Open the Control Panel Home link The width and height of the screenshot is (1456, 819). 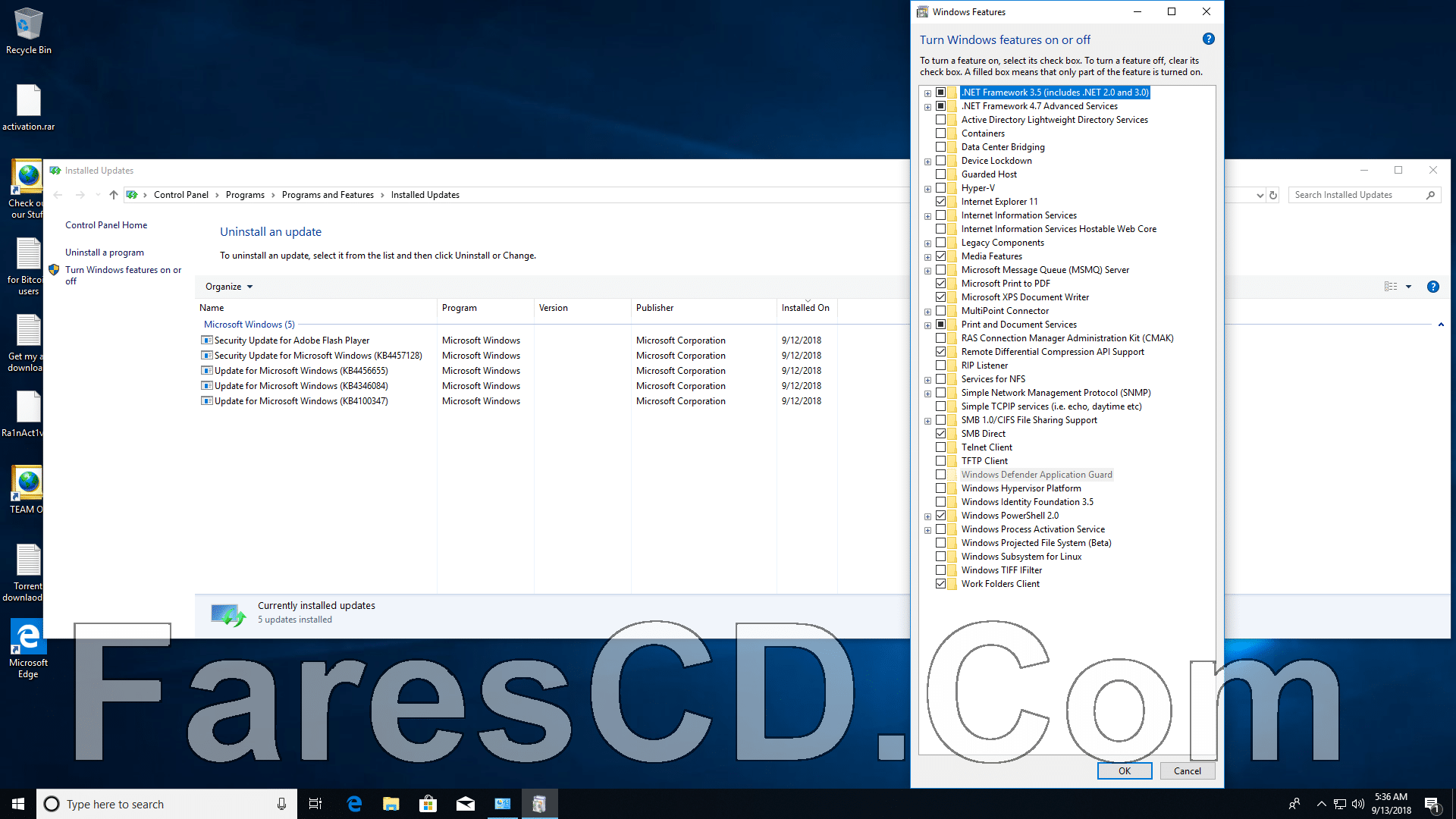[106, 225]
